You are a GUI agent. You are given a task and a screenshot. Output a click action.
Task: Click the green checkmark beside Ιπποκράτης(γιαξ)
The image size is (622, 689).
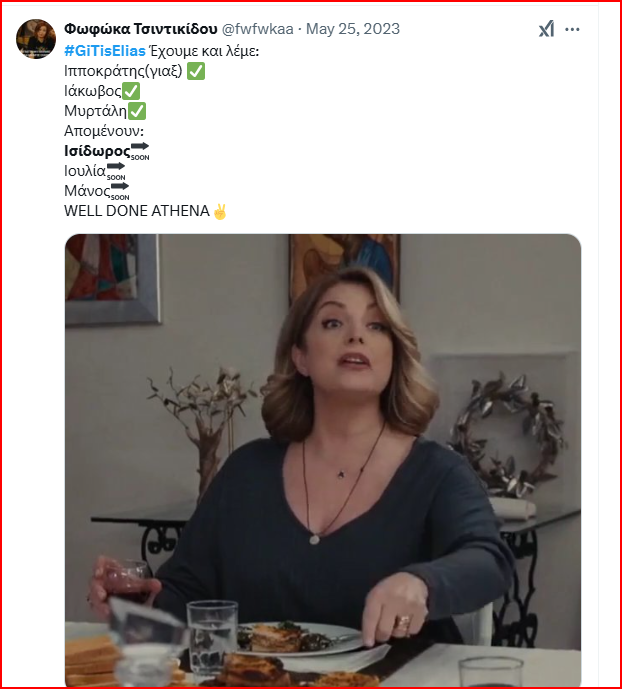(196, 71)
